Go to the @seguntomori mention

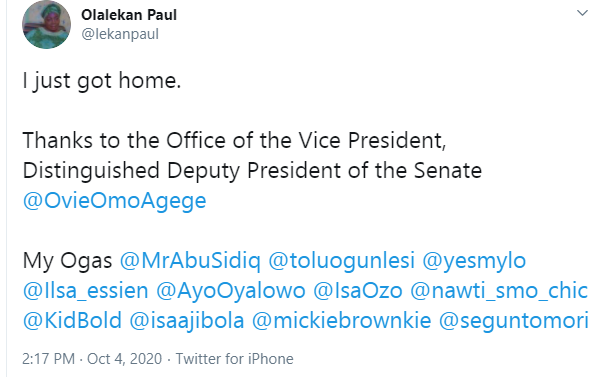coord(513,321)
